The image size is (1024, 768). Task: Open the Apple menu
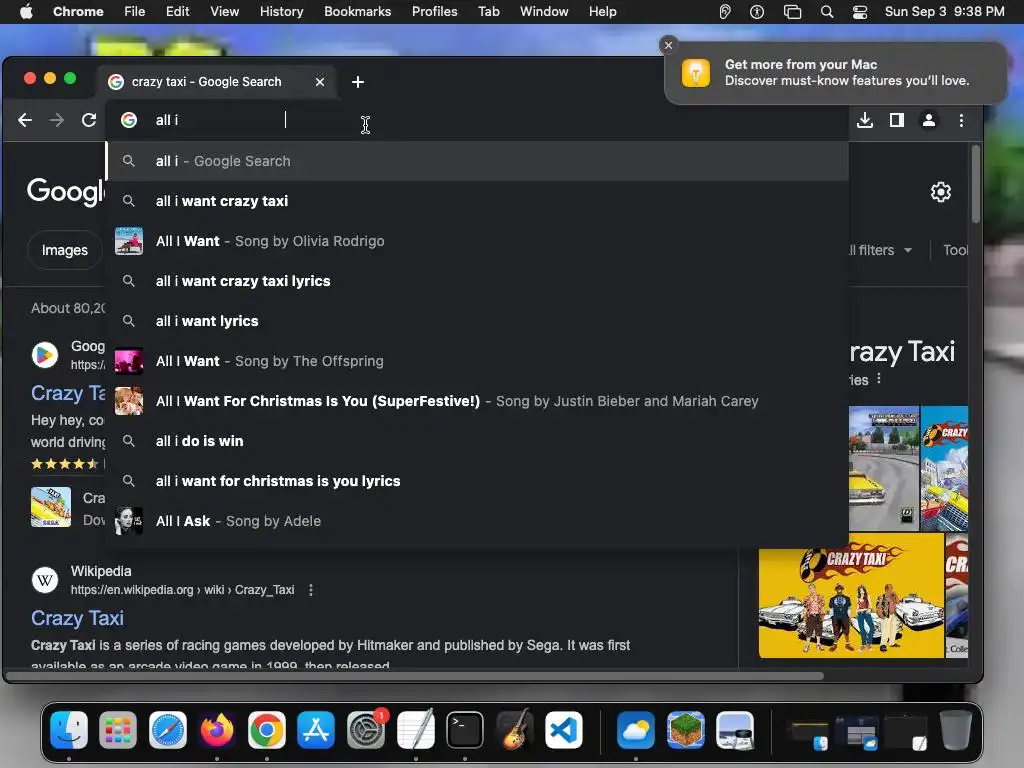pyautogui.click(x=26, y=12)
